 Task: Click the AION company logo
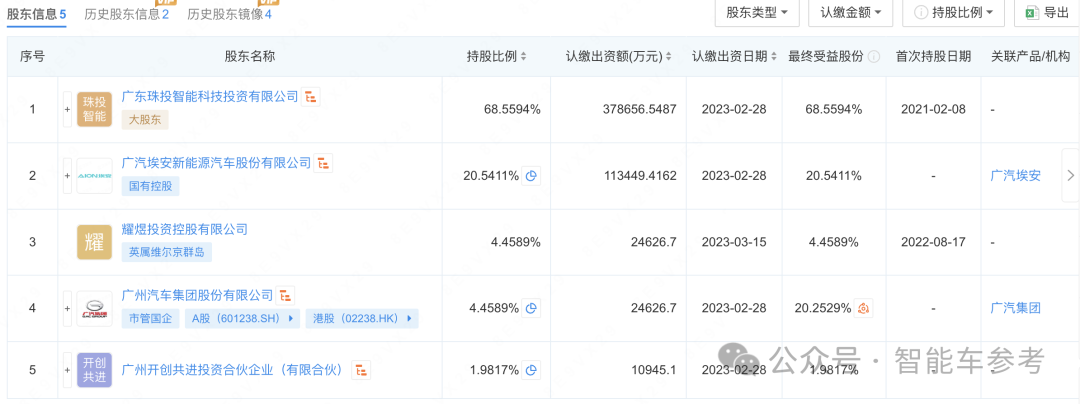94,176
